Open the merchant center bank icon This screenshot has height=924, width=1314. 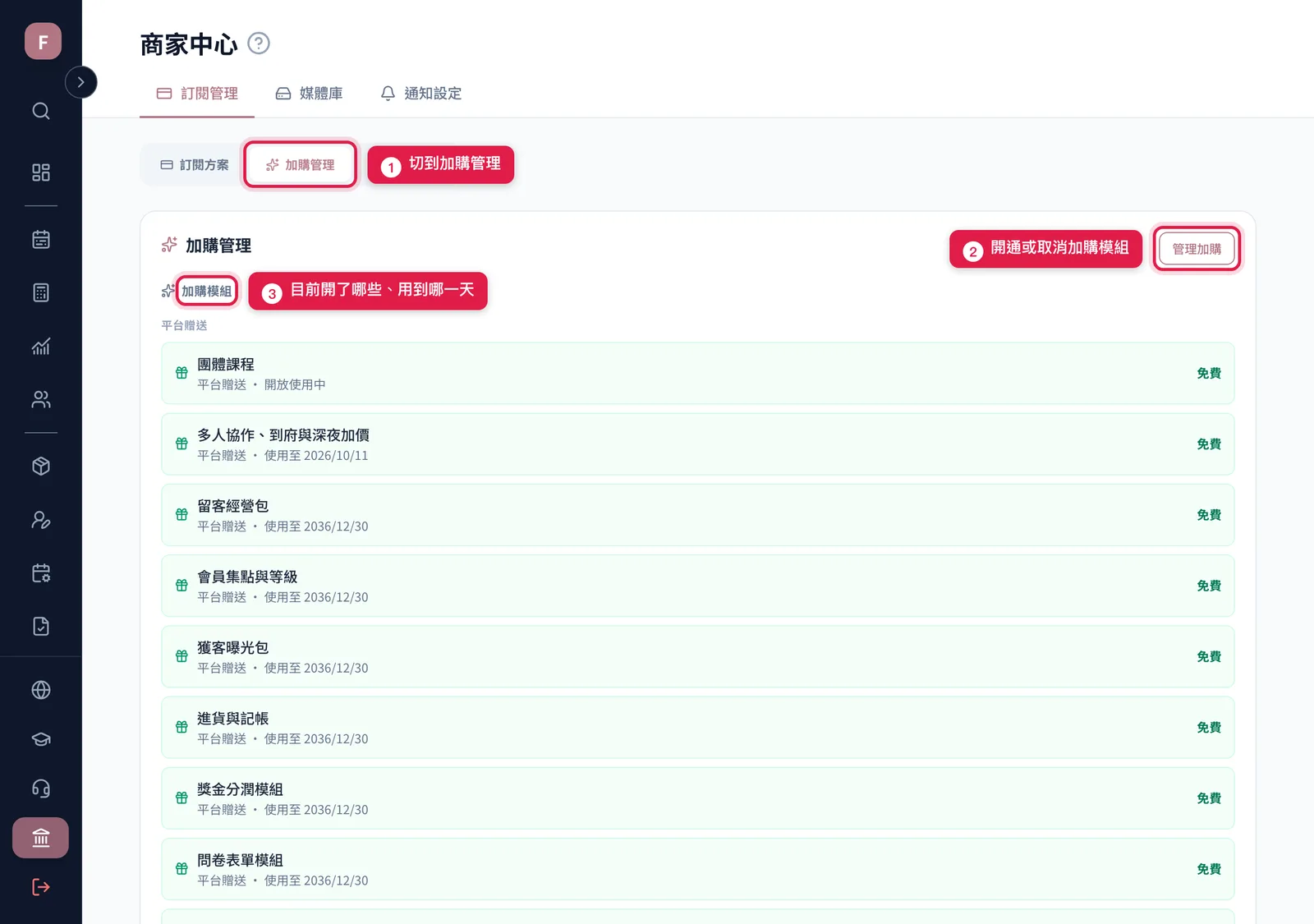point(41,838)
